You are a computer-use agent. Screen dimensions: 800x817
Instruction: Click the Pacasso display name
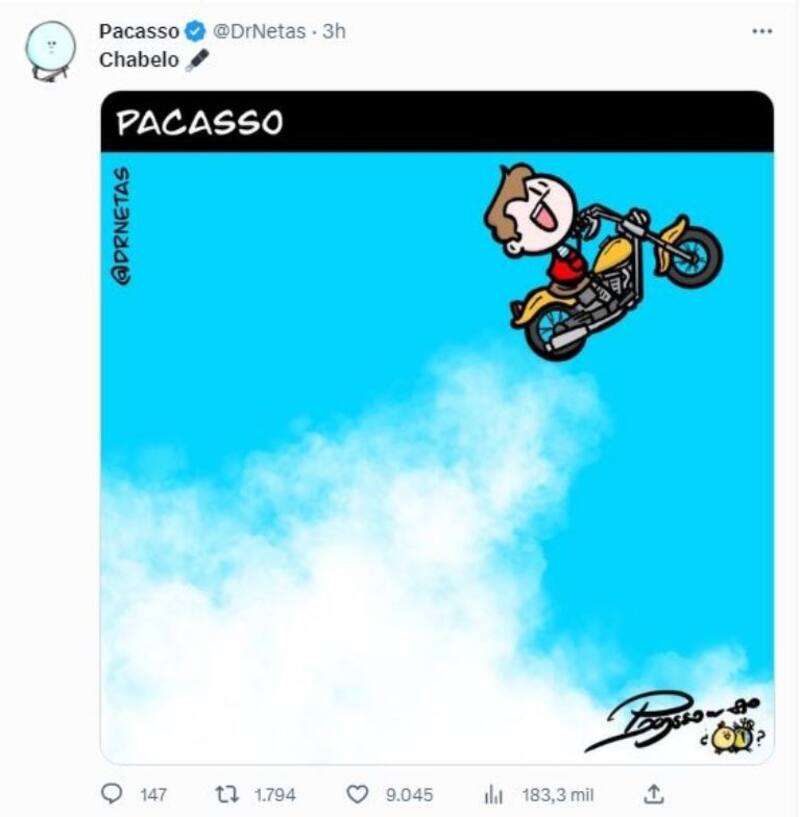click(137, 32)
